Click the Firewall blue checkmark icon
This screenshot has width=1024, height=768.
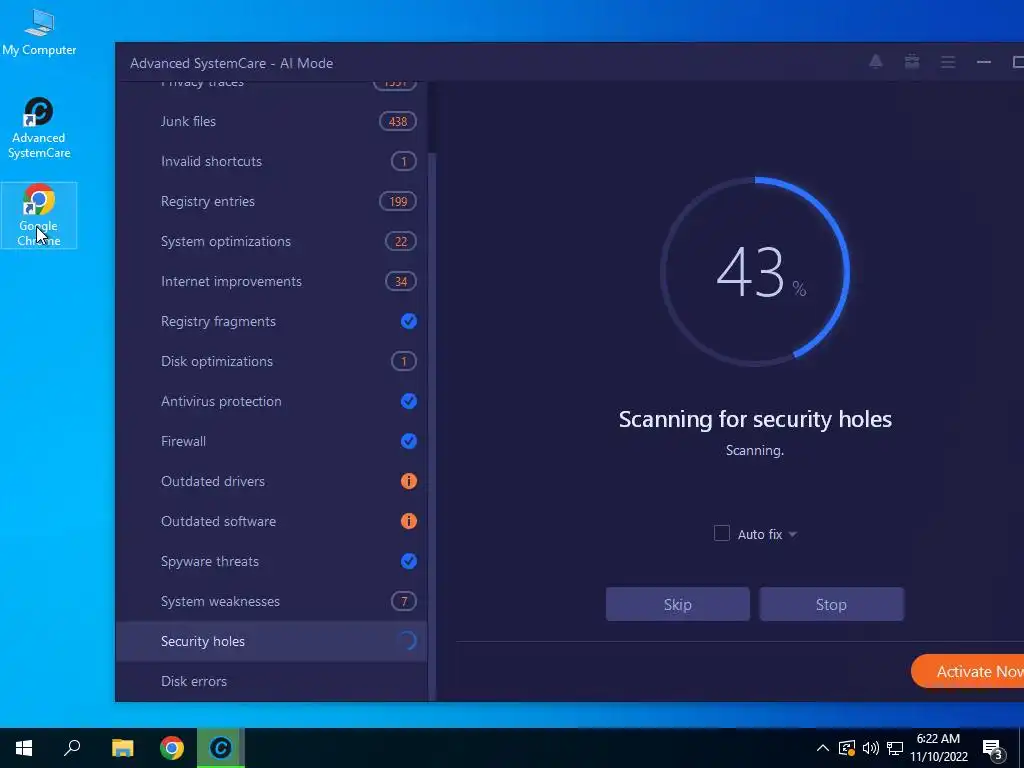pyautogui.click(x=409, y=441)
